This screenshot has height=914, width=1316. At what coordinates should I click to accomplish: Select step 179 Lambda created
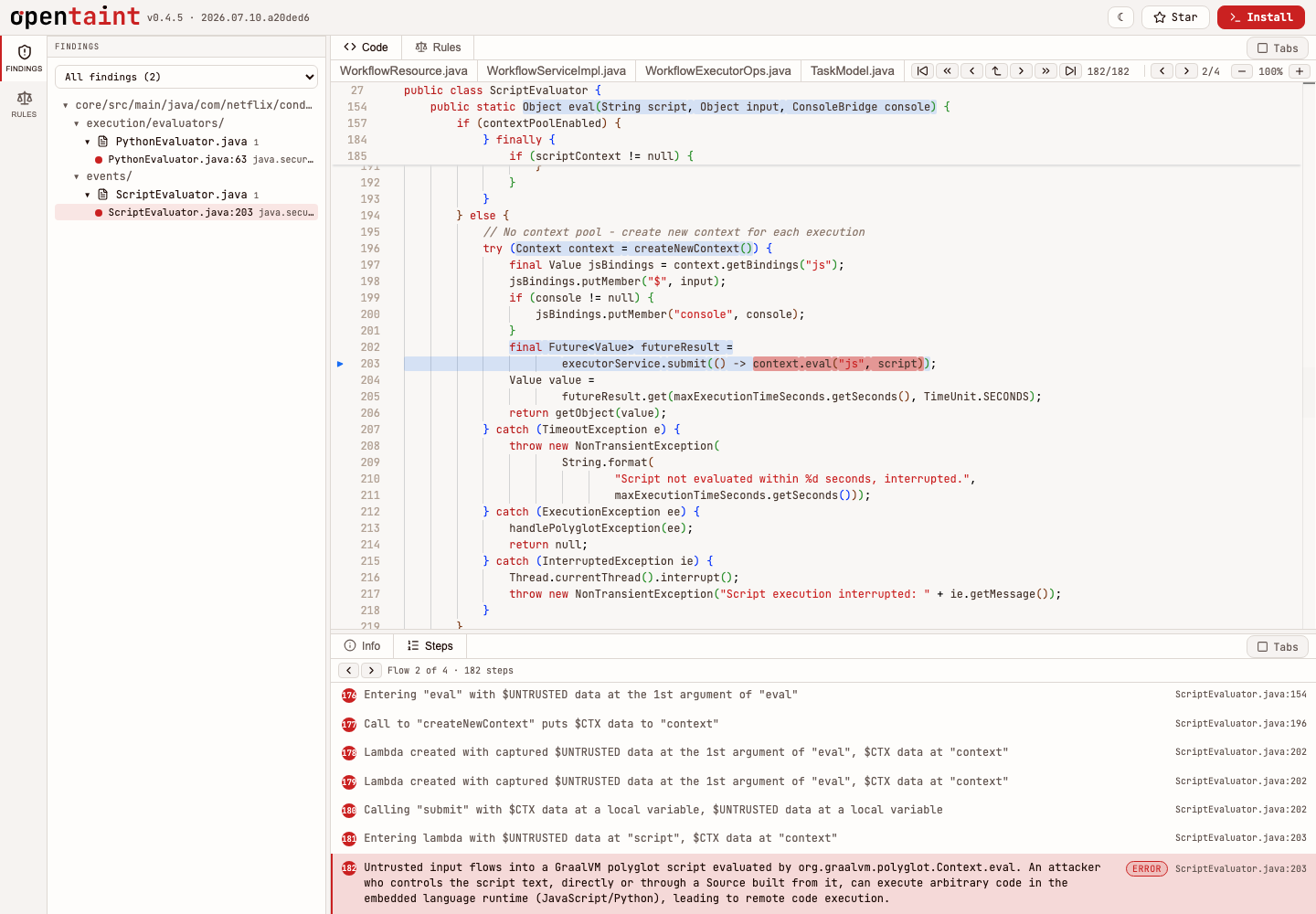click(822, 781)
